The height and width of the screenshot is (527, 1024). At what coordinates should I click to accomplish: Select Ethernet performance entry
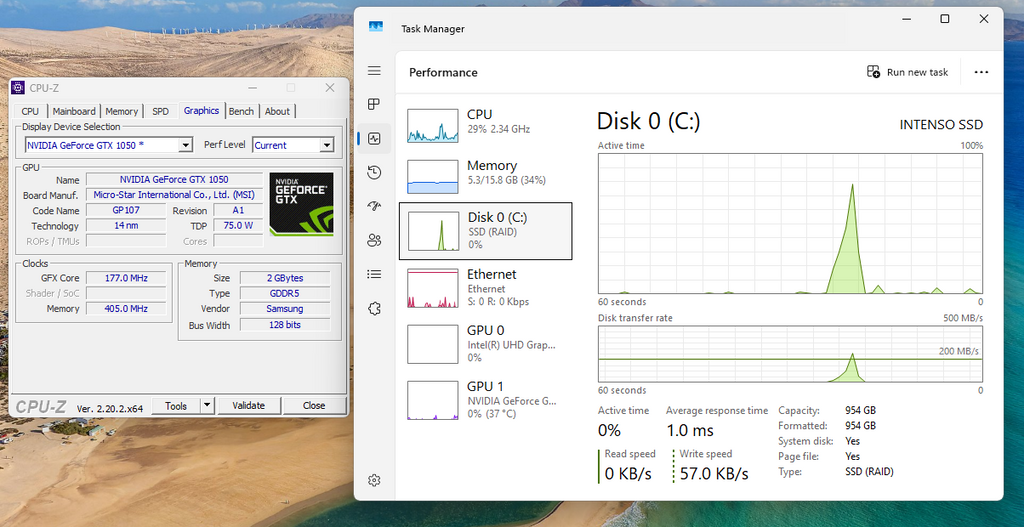click(x=485, y=287)
